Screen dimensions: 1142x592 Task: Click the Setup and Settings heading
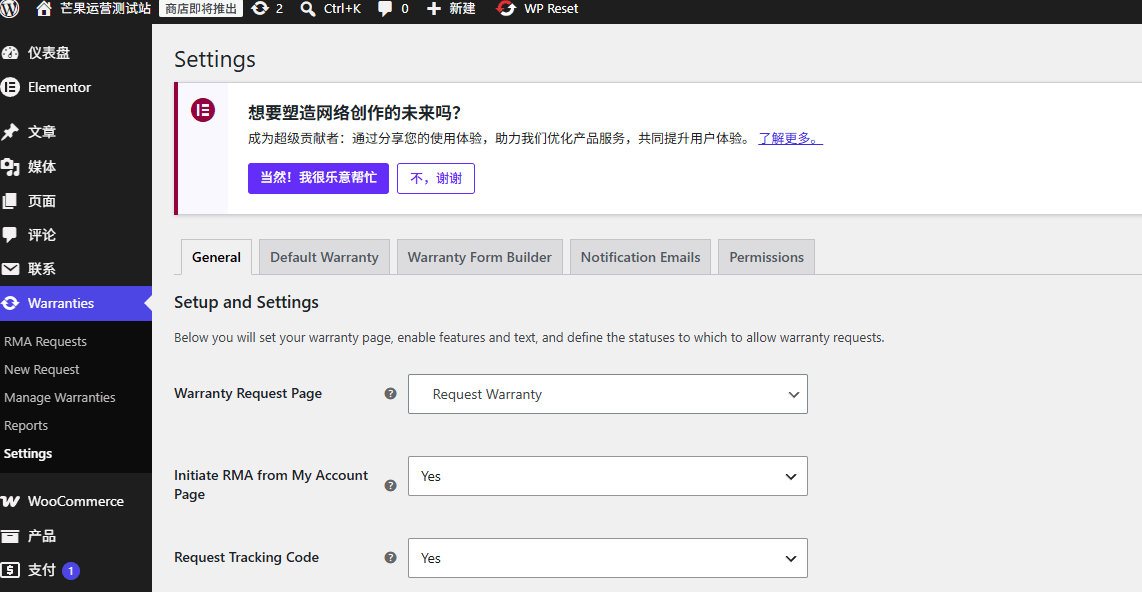[x=246, y=302]
